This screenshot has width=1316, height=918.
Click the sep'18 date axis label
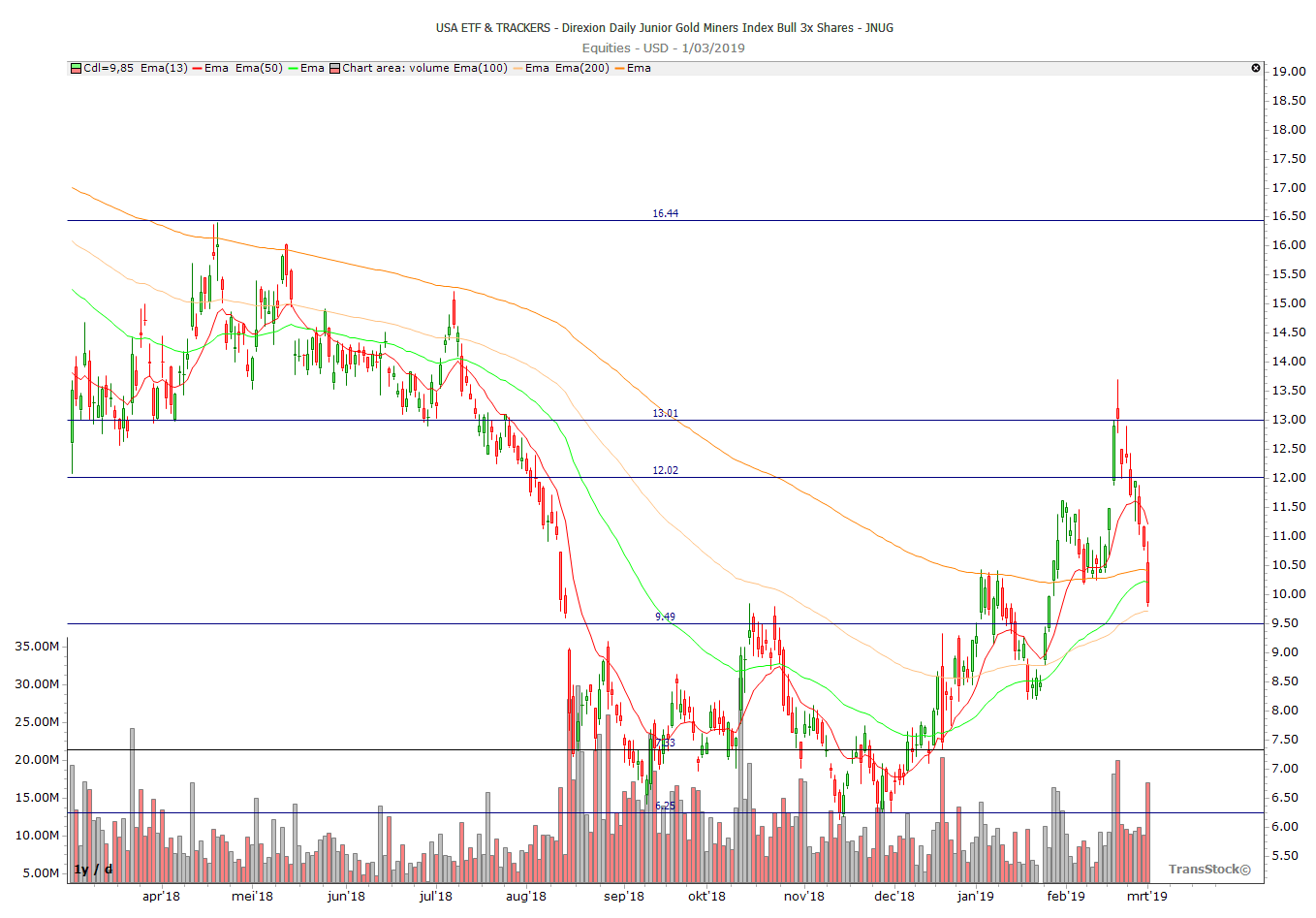pos(623,896)
